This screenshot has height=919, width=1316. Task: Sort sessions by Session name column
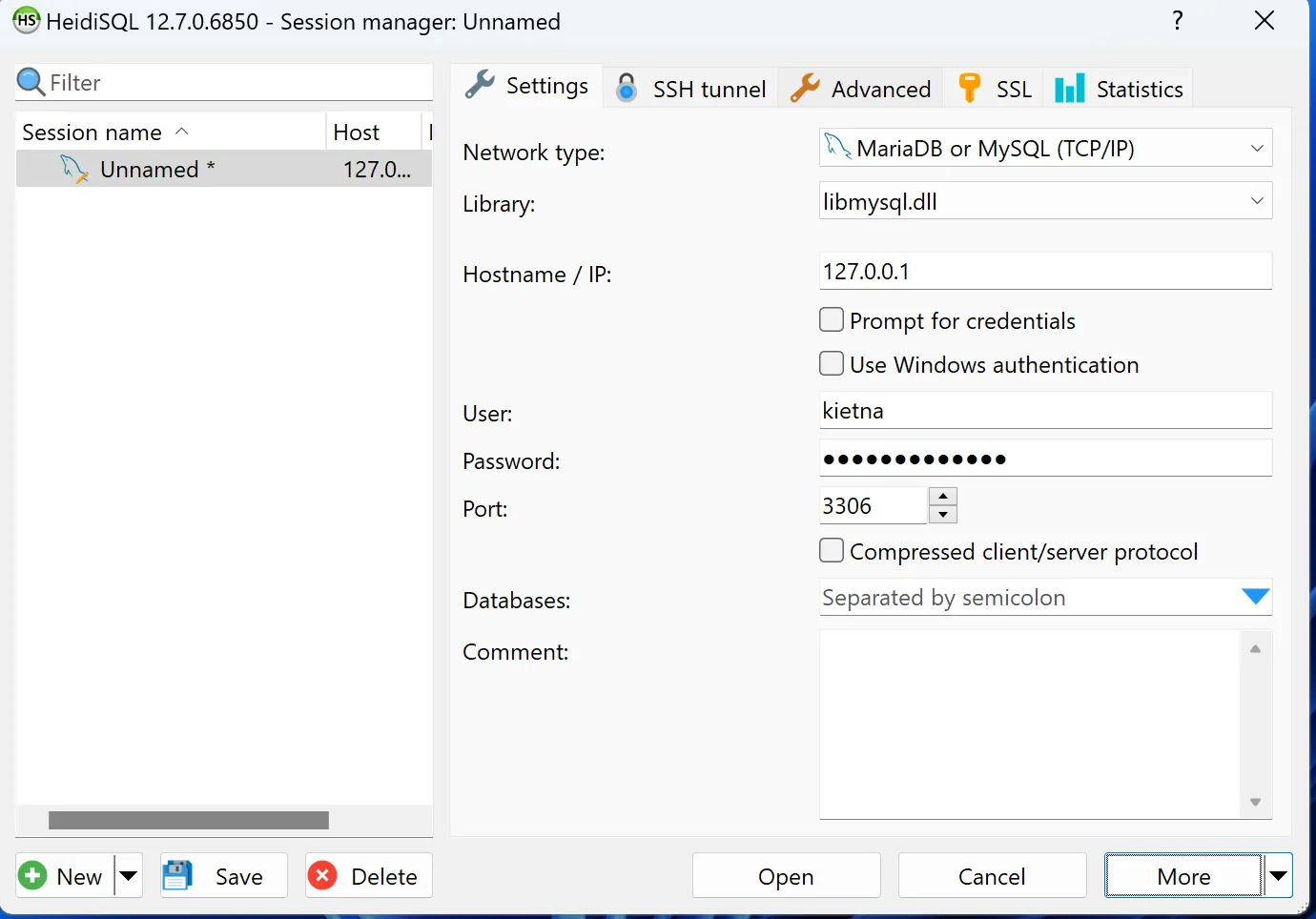(x=171, y=132)
